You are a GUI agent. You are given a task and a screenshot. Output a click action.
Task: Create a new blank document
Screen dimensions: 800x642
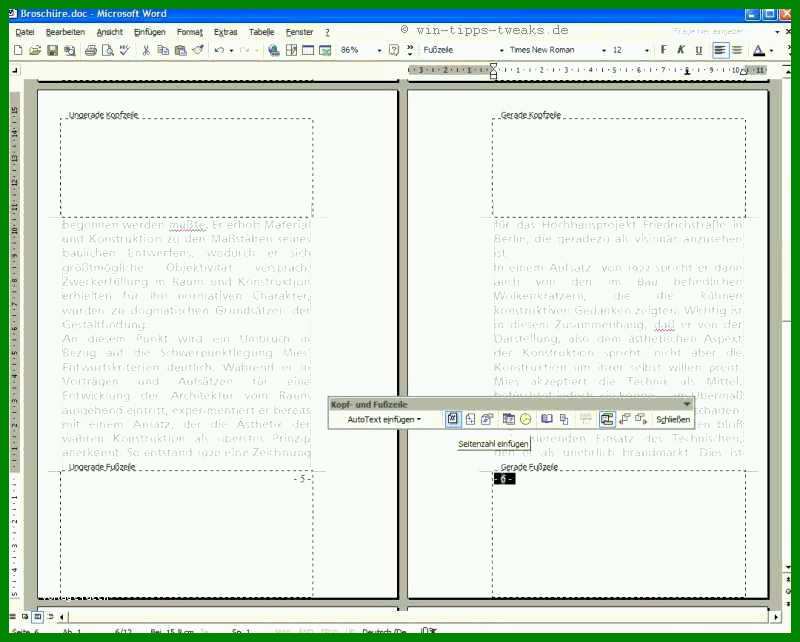tap(18, 50)
